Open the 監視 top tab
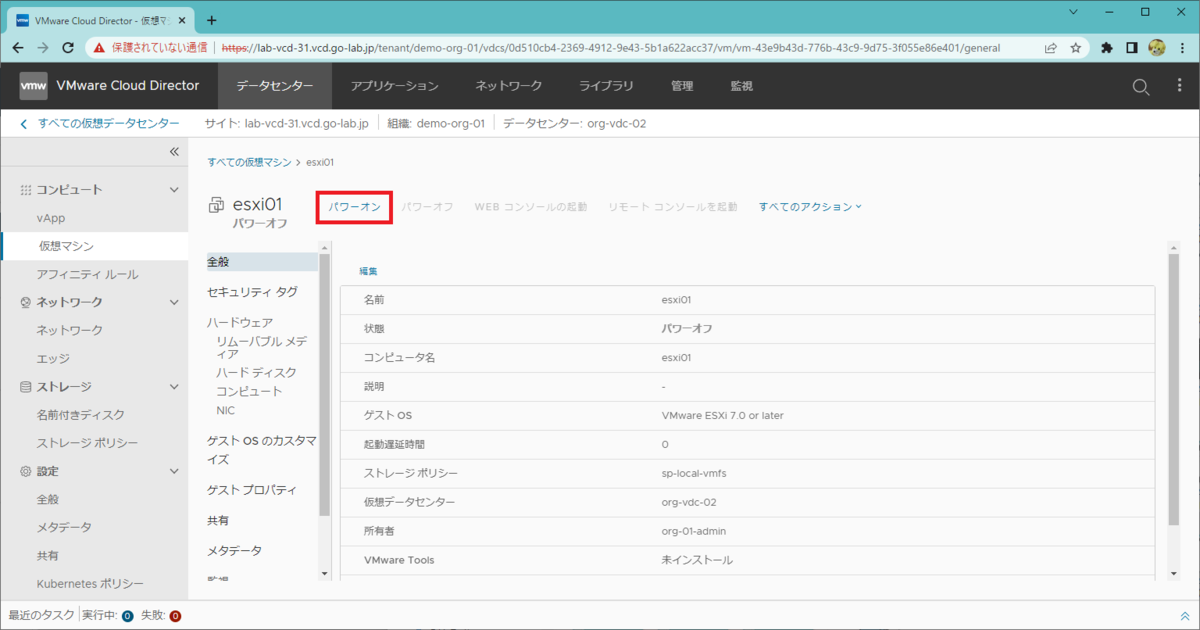 [741, 86]
